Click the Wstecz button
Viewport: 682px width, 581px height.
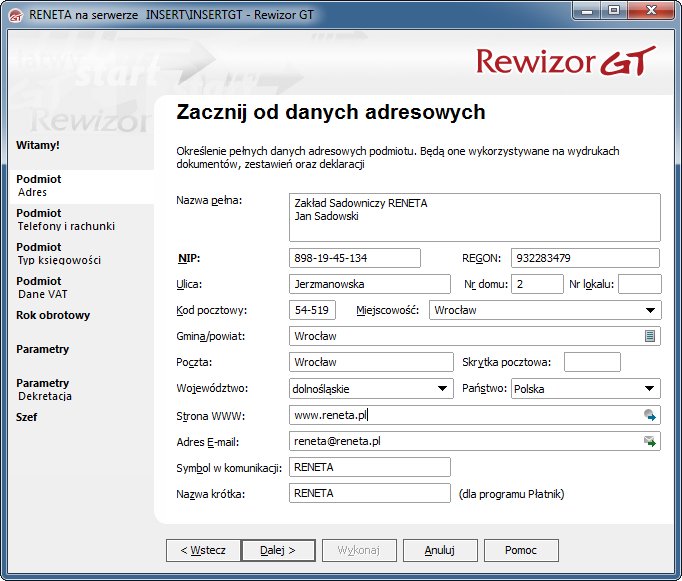click(x=203, y=550)
